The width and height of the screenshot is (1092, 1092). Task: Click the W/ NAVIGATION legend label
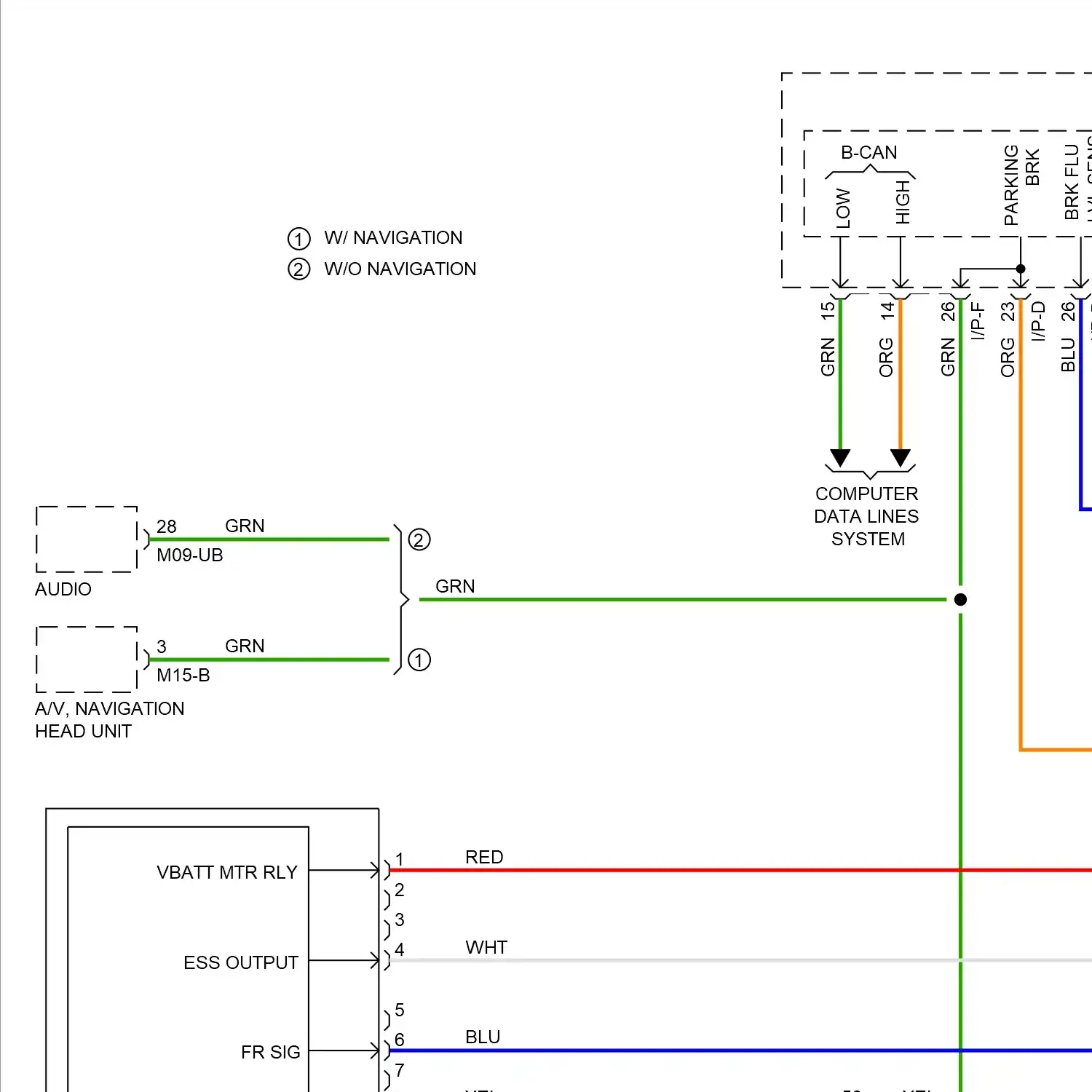tap(393, 238)
